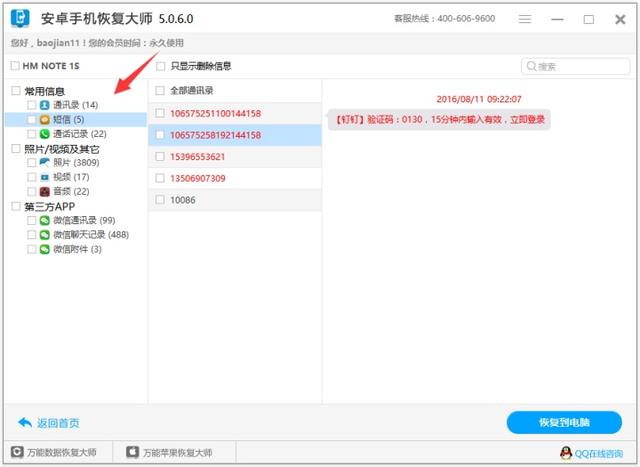640x467 pixels.
Task: Open the hamburger menu icon in title bar
Action: click(x=525, y=19)
